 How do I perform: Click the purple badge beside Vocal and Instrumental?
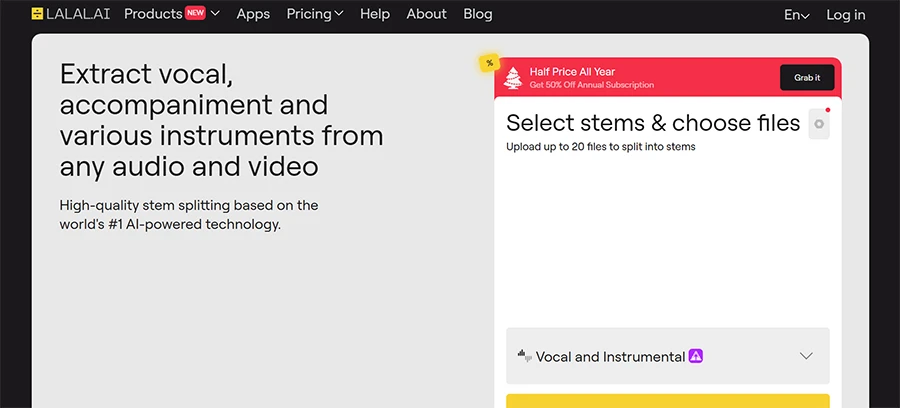(x=696, y=356)
